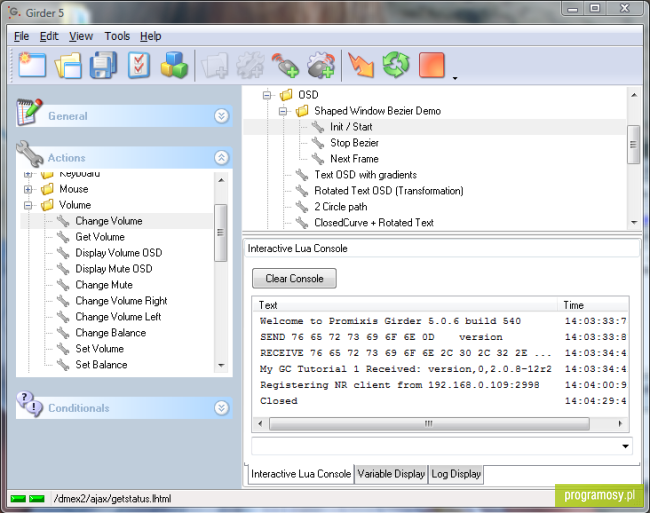Image resolution: width=650 pixels, height=513 pixels.
Task: Open the File menu
Action: (22, 36)
